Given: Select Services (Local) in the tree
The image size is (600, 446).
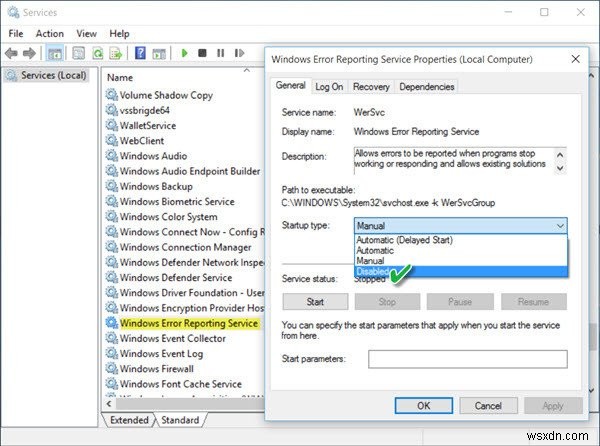Looking at the screenshot, I should (47, 75).
